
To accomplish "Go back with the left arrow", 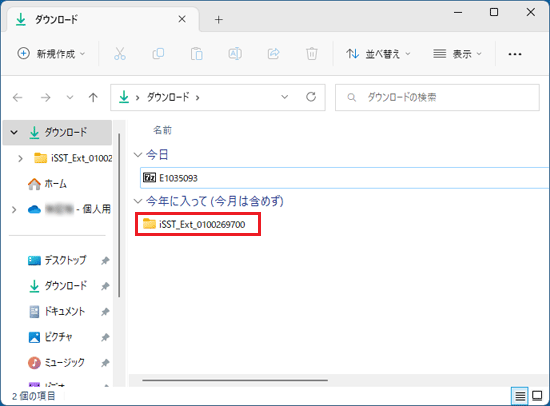I will (18, 97).
